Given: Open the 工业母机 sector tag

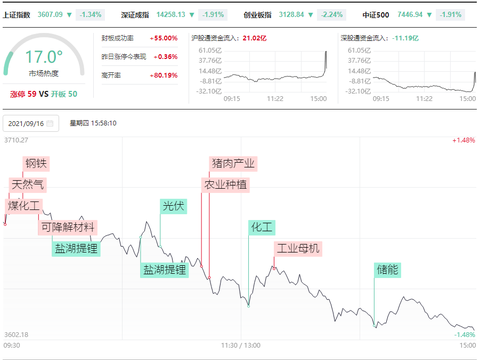Looking at the screenshot, I should pyautogui.click(x=298, y=249).
